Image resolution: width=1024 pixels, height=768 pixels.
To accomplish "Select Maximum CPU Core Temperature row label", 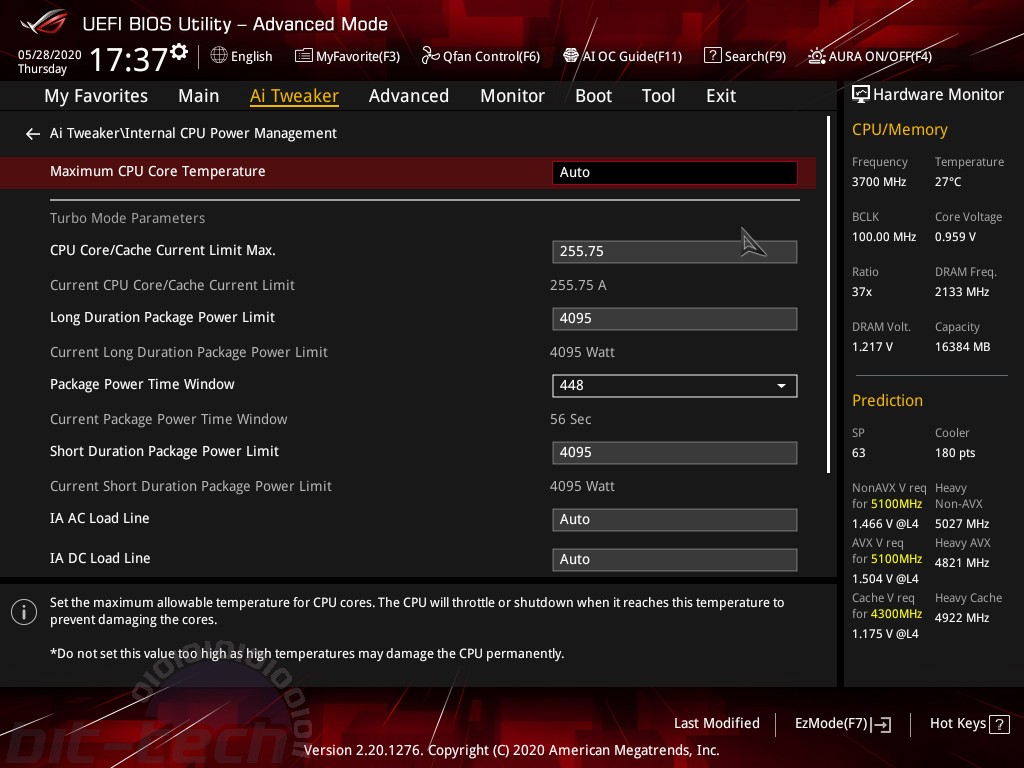I will (157, 171).
